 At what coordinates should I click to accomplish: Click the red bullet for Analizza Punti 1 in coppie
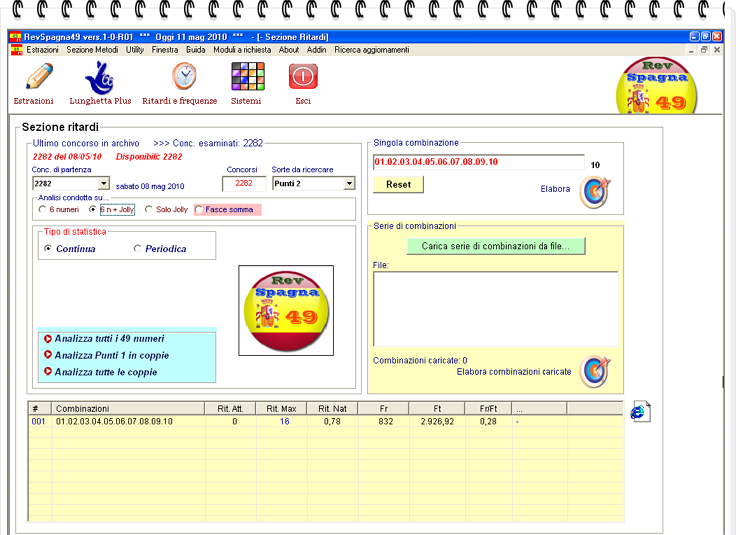pos(47,355)
